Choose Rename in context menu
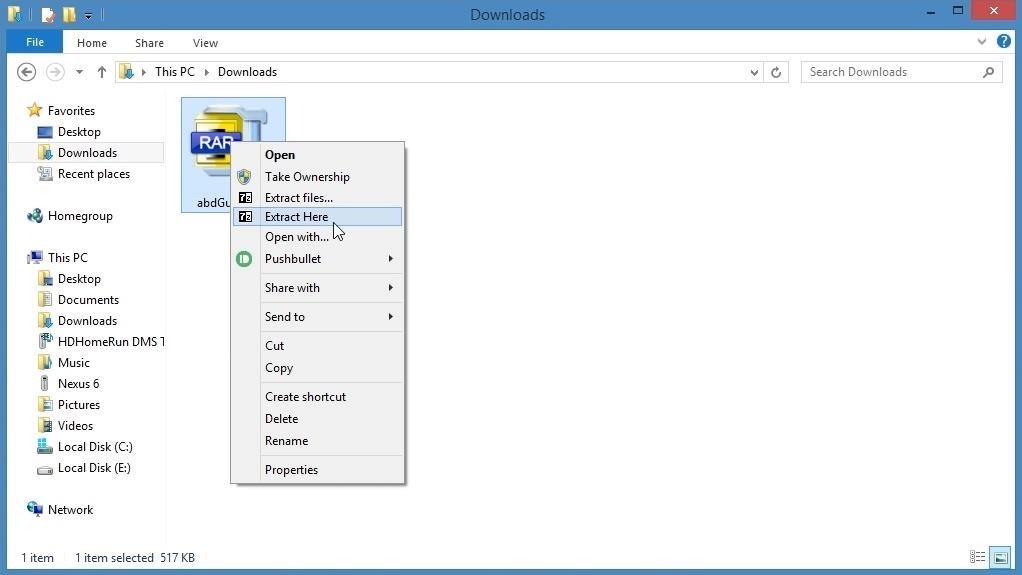Viewport: 1022px width, 575px height. click(317, 441)
